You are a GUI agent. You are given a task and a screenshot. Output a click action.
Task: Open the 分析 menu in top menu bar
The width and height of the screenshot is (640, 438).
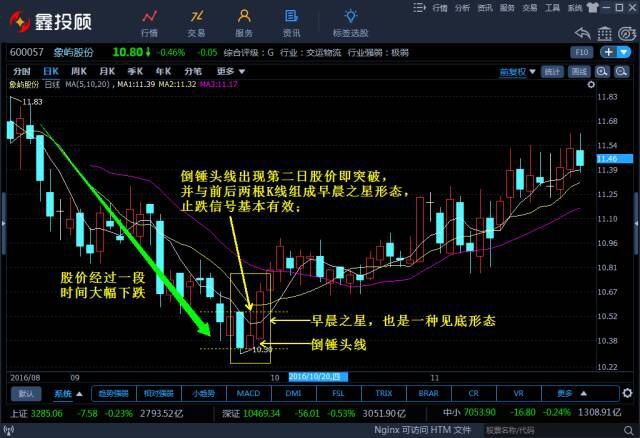[462, 7]
